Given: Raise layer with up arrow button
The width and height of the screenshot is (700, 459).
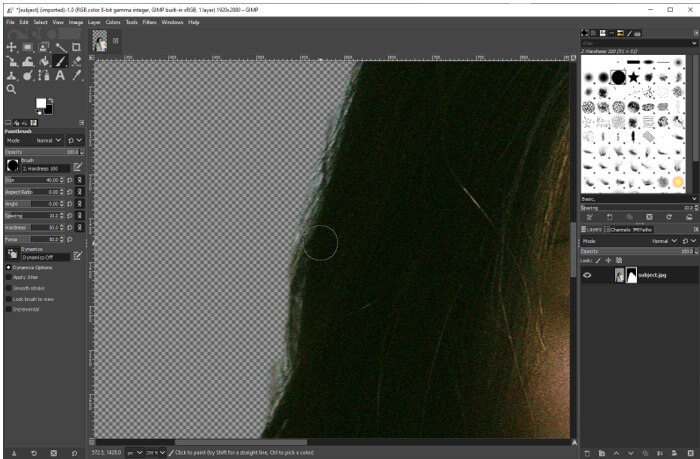Looking at the screenshot, I should 616,453.
